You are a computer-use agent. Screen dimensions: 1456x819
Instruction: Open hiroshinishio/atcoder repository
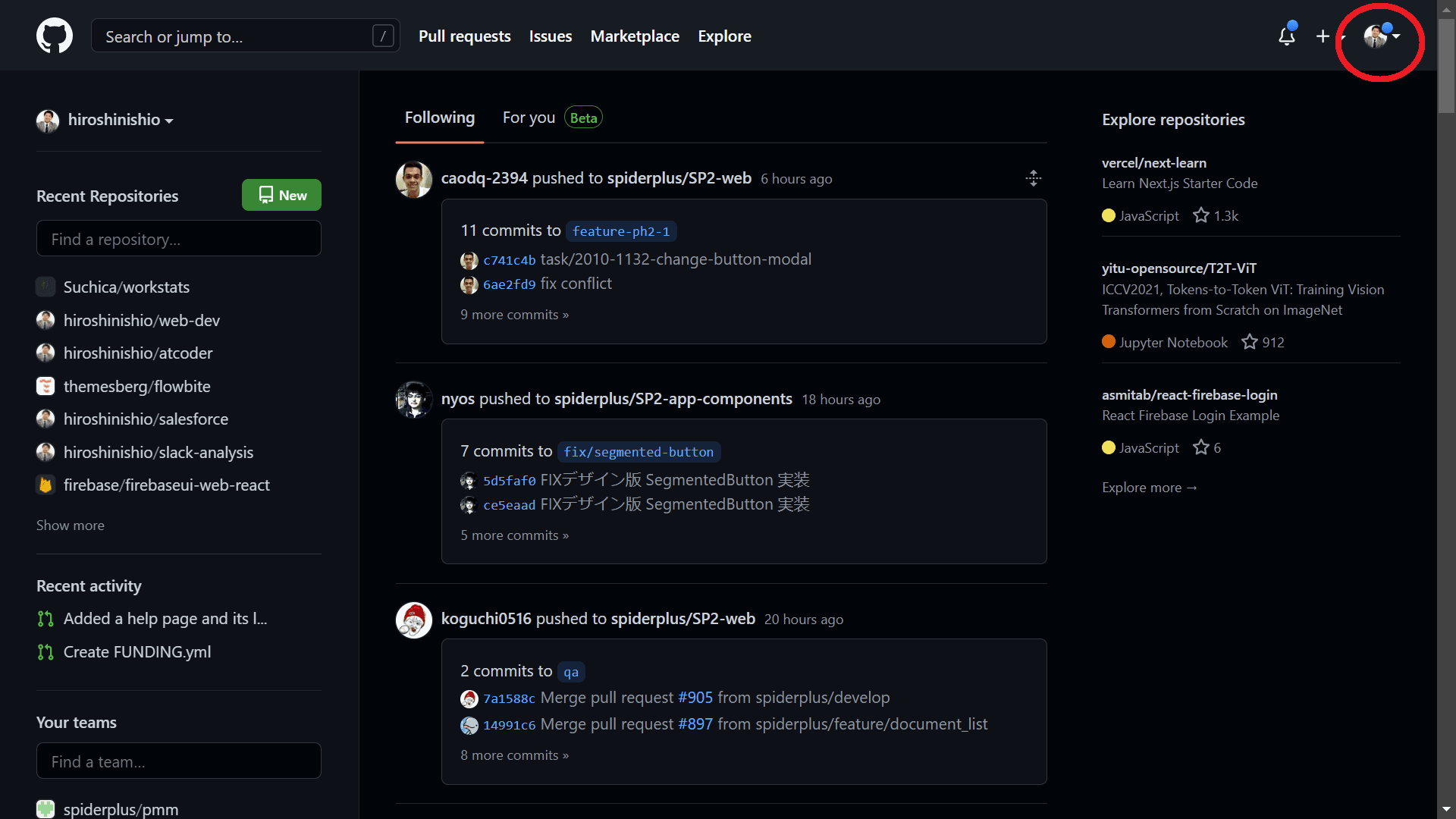click(x=138, y=353)
